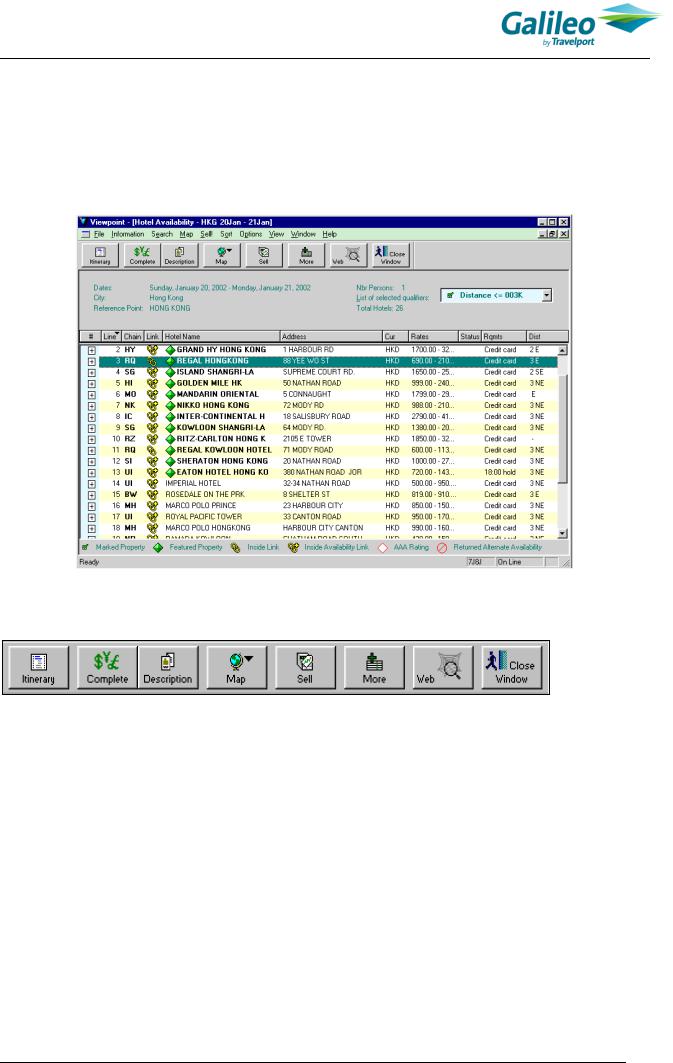The image size is (673, 1063).
Task: Click the Chain column header
Action: (x=132, y=336)
